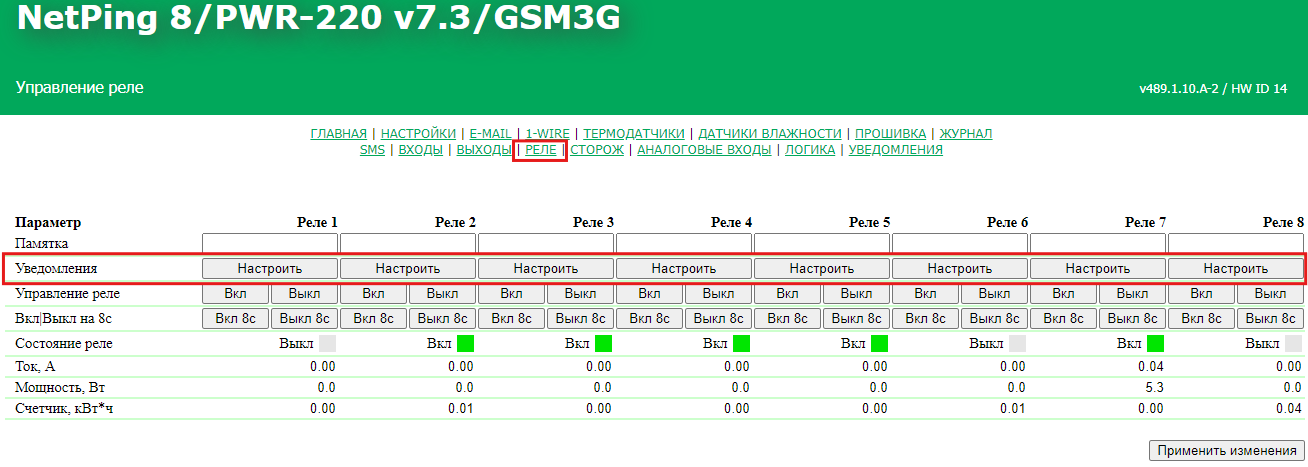Screen dimensions: 1308x467
Task: Open the ЖУРНАЛ menu link
Action: 965,133
